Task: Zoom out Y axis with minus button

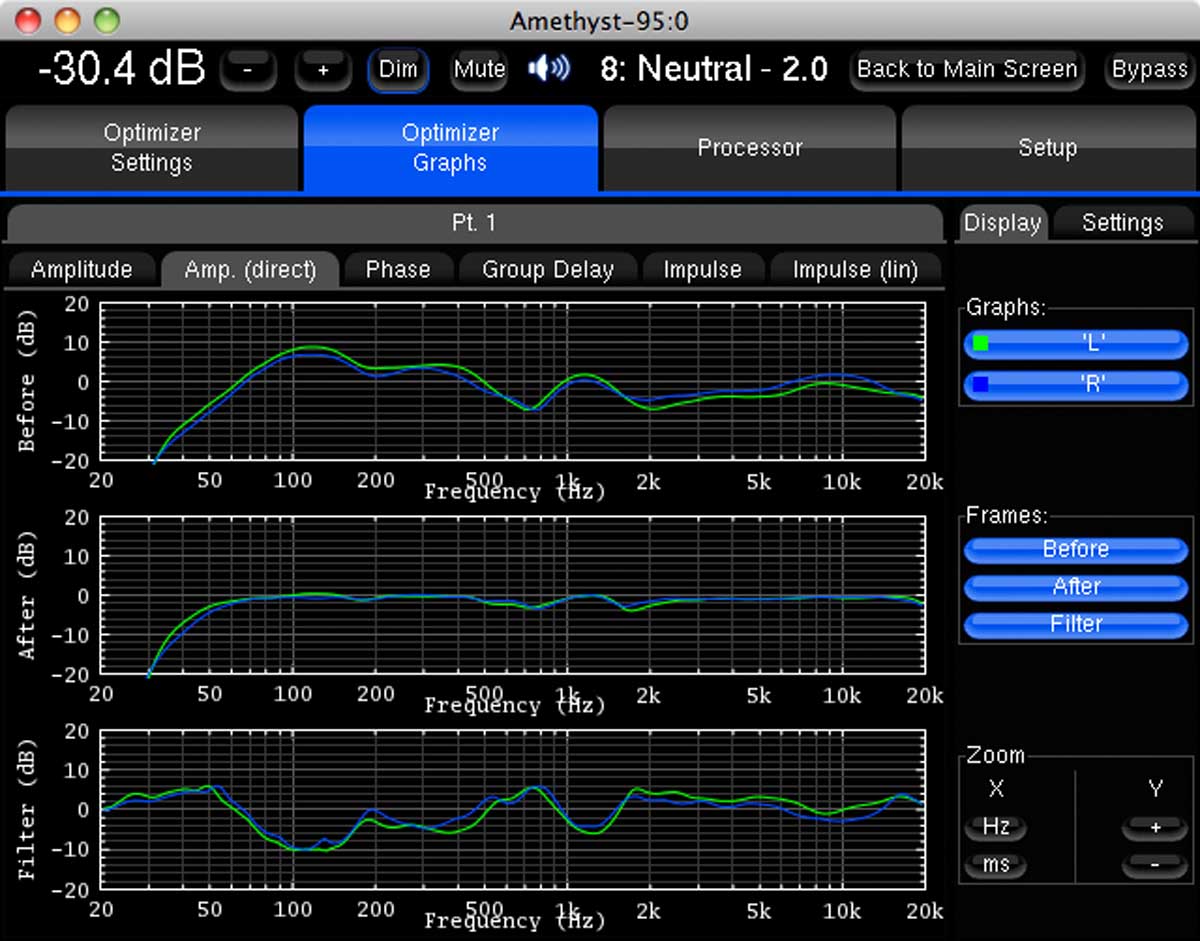Action: 1154,865
